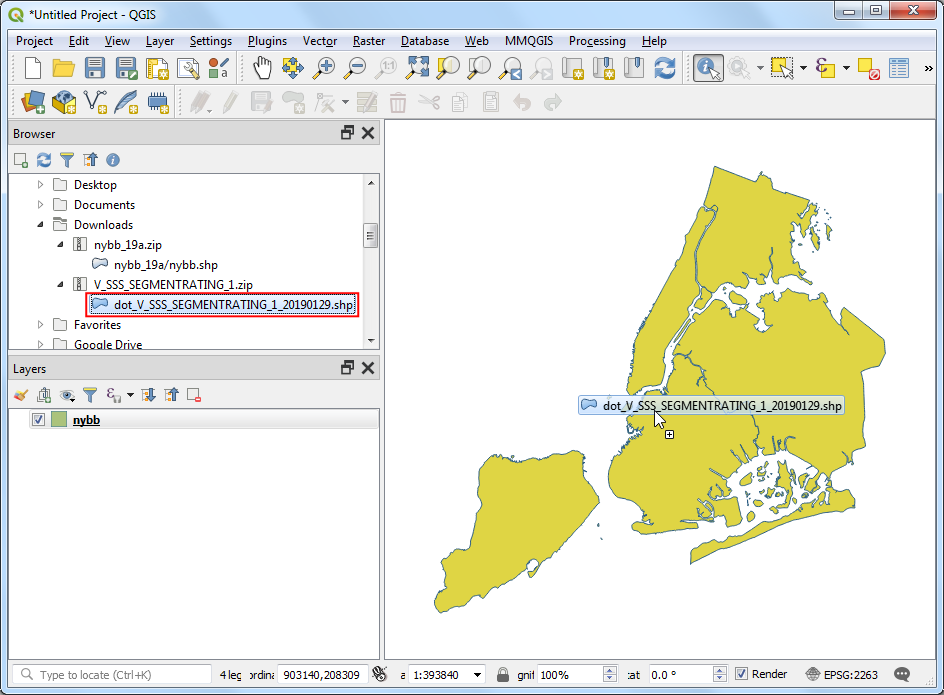Select nybb_19a/nybb.shp in Browser

pyautogui.click(x=165, y=265)
